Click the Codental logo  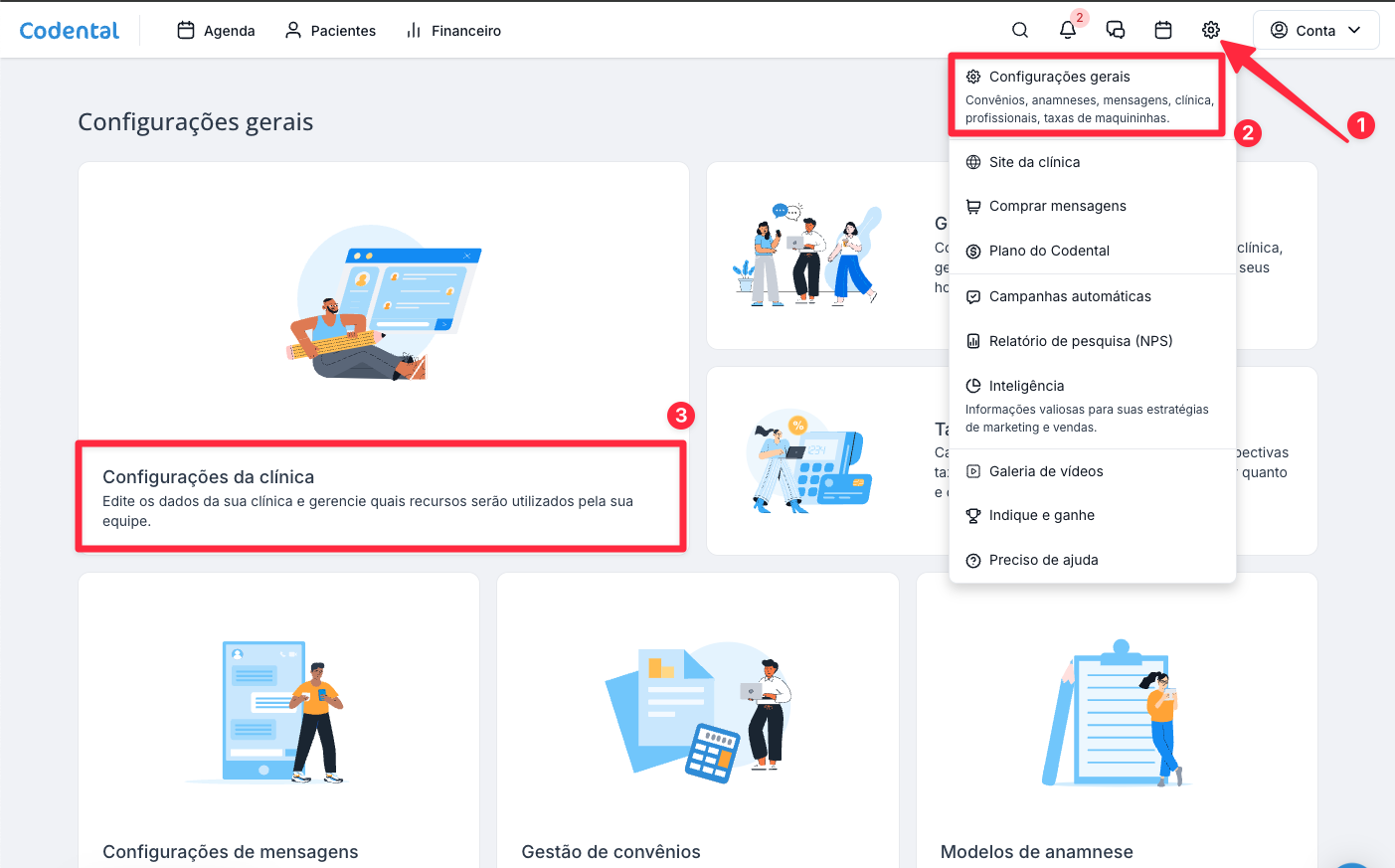pos(70,31)
